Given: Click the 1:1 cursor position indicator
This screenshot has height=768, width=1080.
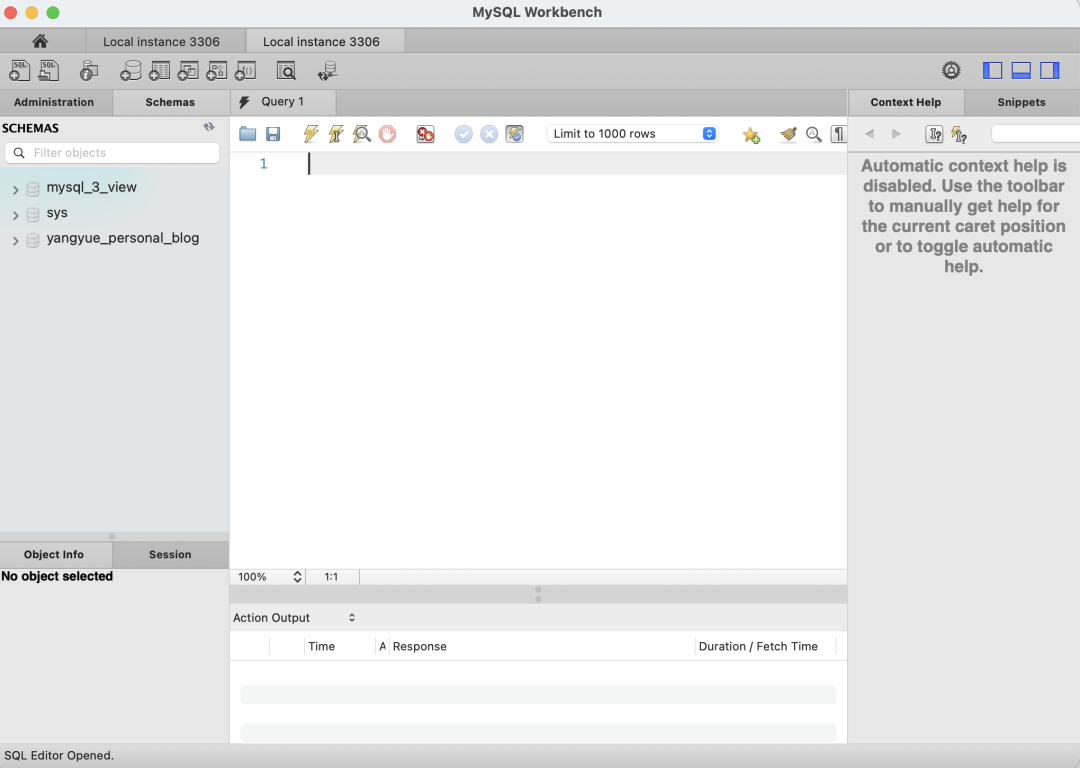Looking at the screenshot, I should click(331, 577).
